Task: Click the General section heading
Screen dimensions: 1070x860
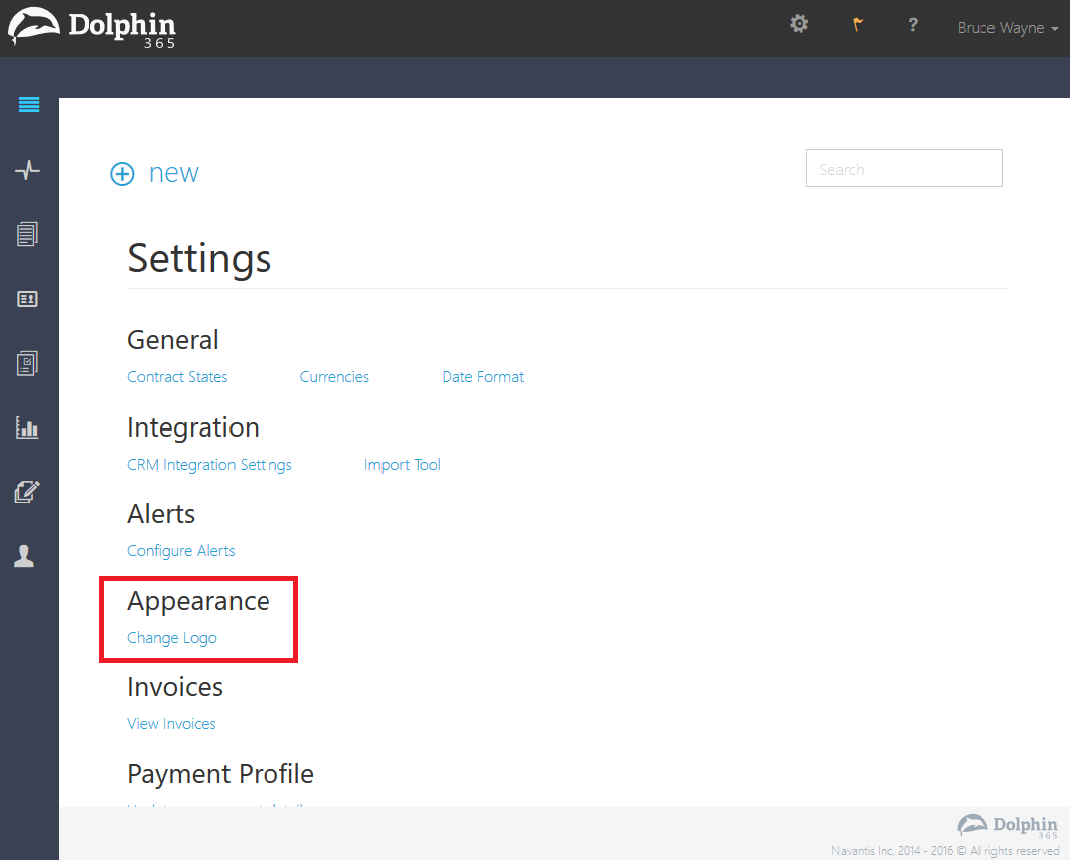Action: pos(173,340)
